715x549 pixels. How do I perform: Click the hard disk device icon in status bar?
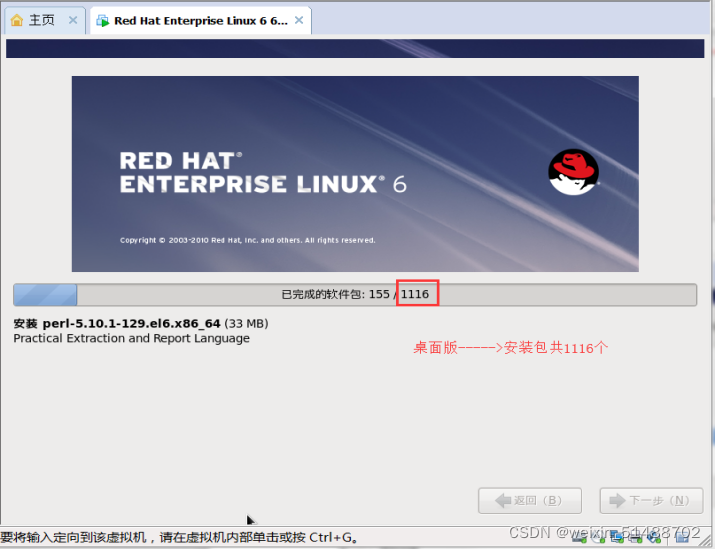(x=579, y=538)
